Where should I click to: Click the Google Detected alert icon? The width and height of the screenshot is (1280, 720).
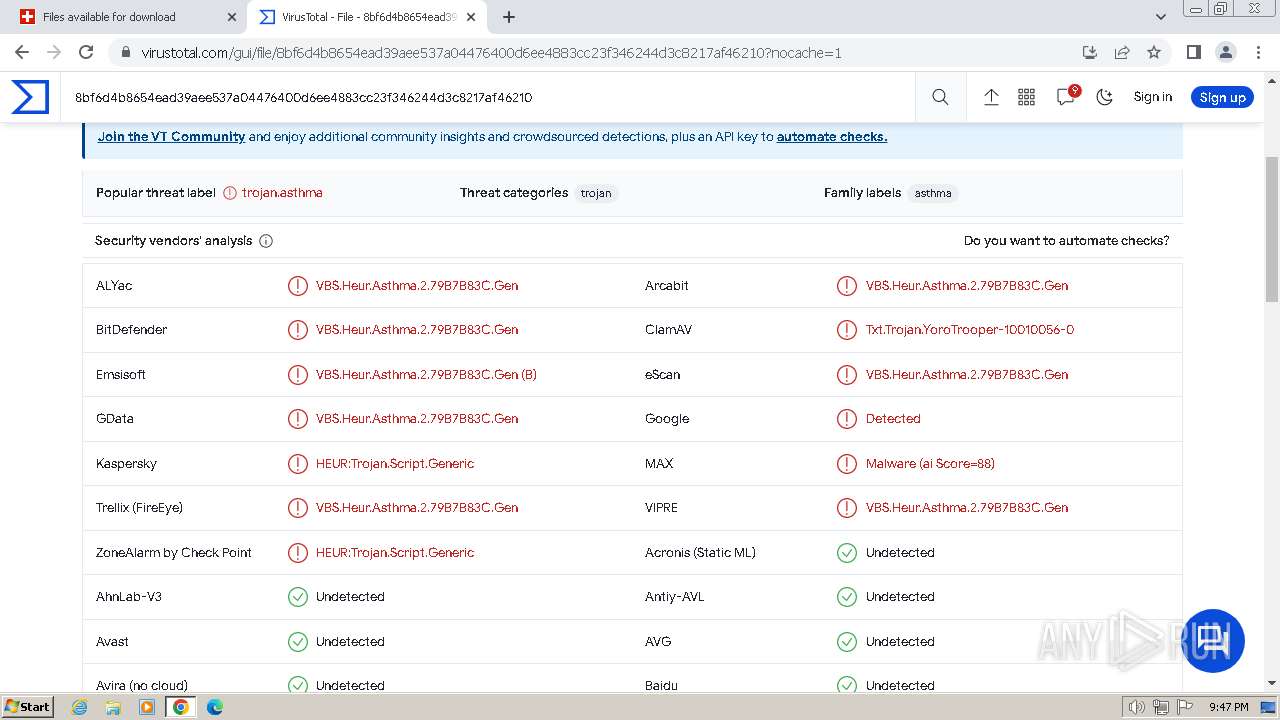pyautogui.click(x=847, y=419)
